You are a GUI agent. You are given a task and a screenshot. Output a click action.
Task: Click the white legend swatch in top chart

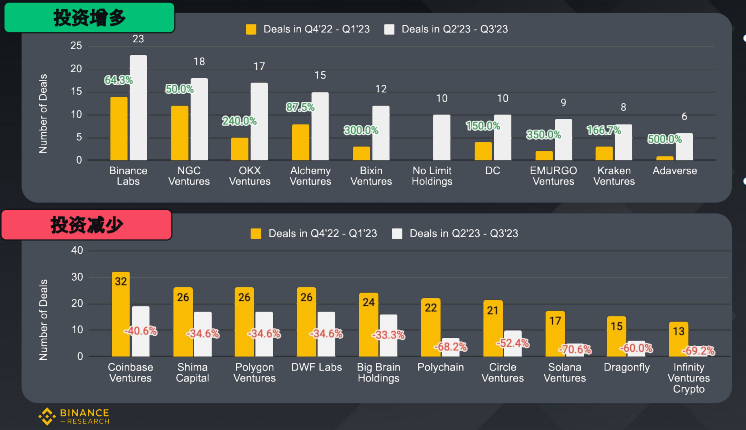click(389, 29)
